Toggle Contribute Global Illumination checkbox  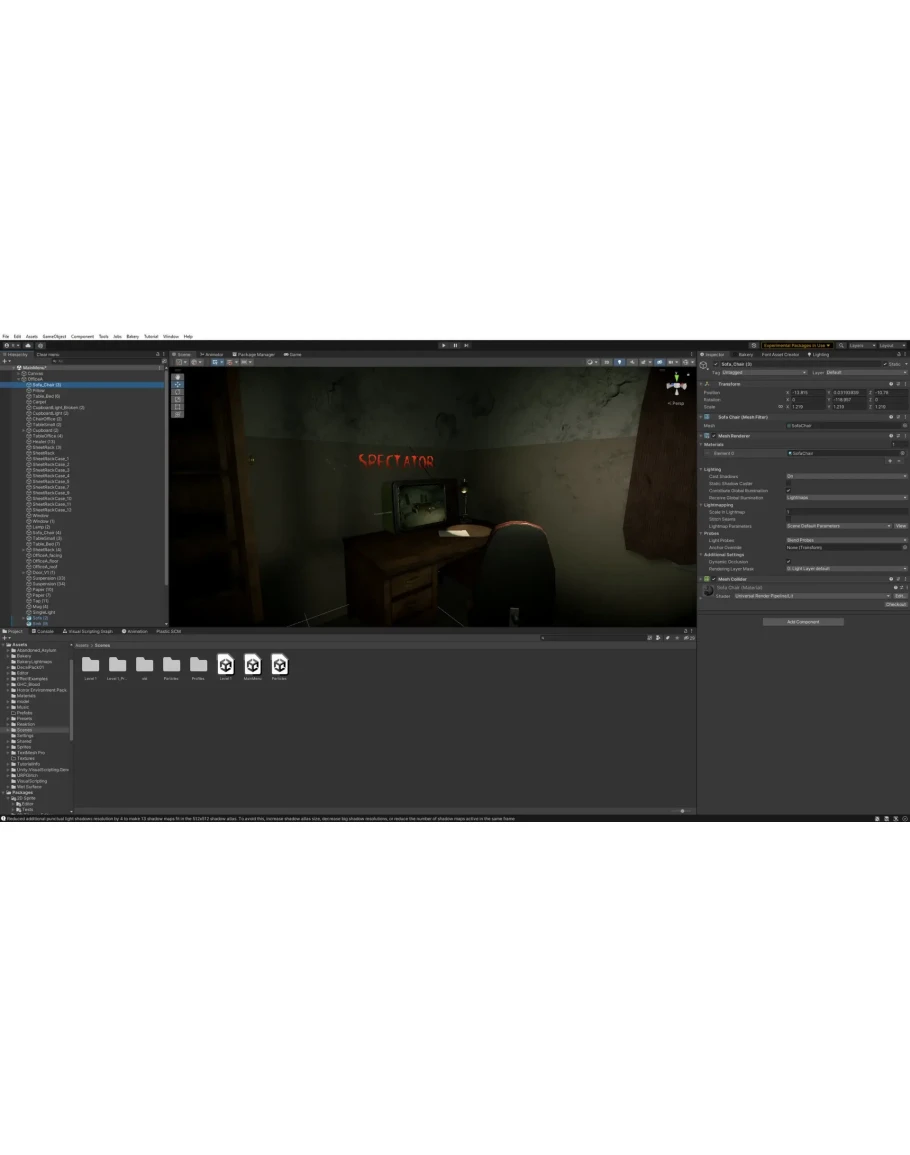coord(788,490)
